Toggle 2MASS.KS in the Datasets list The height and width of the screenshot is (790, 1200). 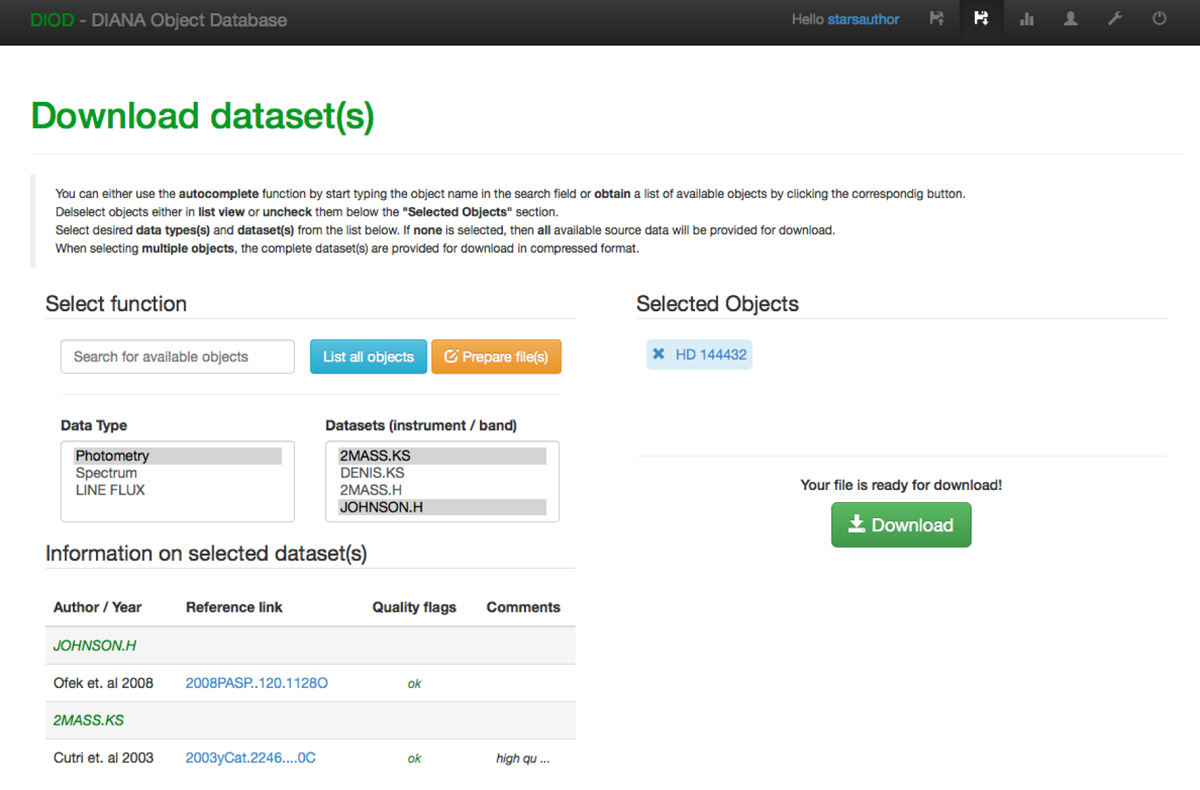(375, 456)
